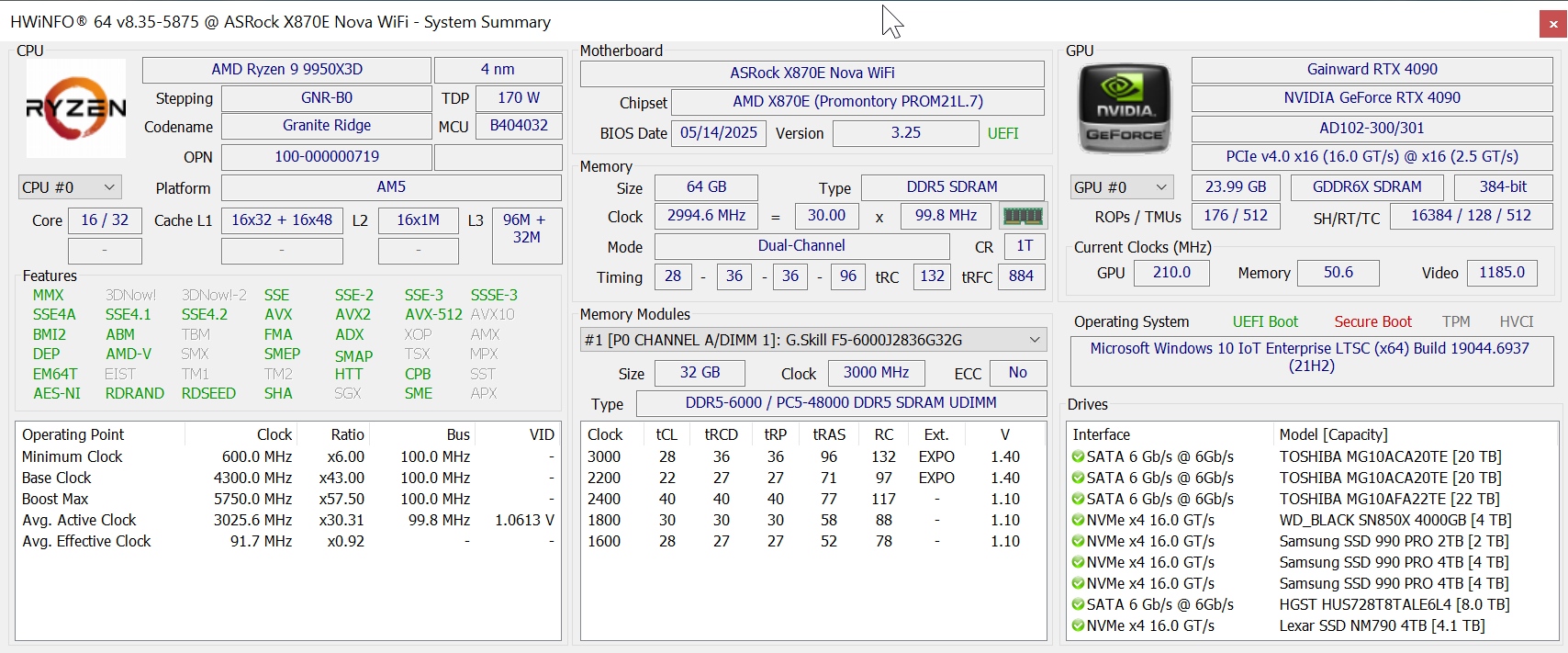Image resolution: width=1568 pixels, height=653 pixels.
Task: Click status icon for WD_BLACK SN850X drive
Action: click(1078, 520)
